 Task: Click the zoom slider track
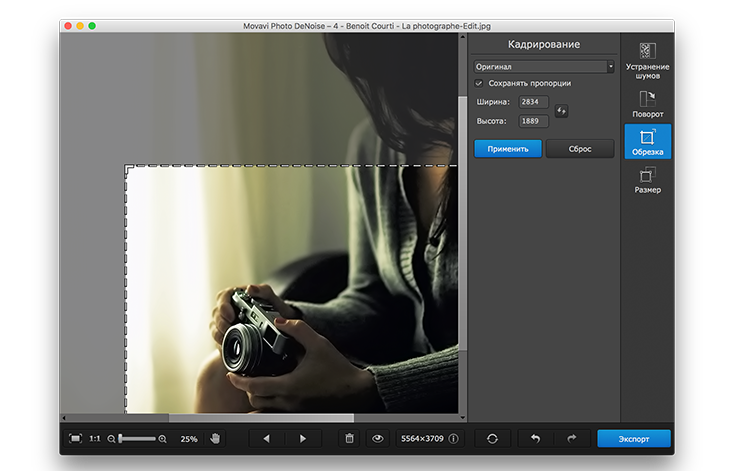(x=137, y=439)
